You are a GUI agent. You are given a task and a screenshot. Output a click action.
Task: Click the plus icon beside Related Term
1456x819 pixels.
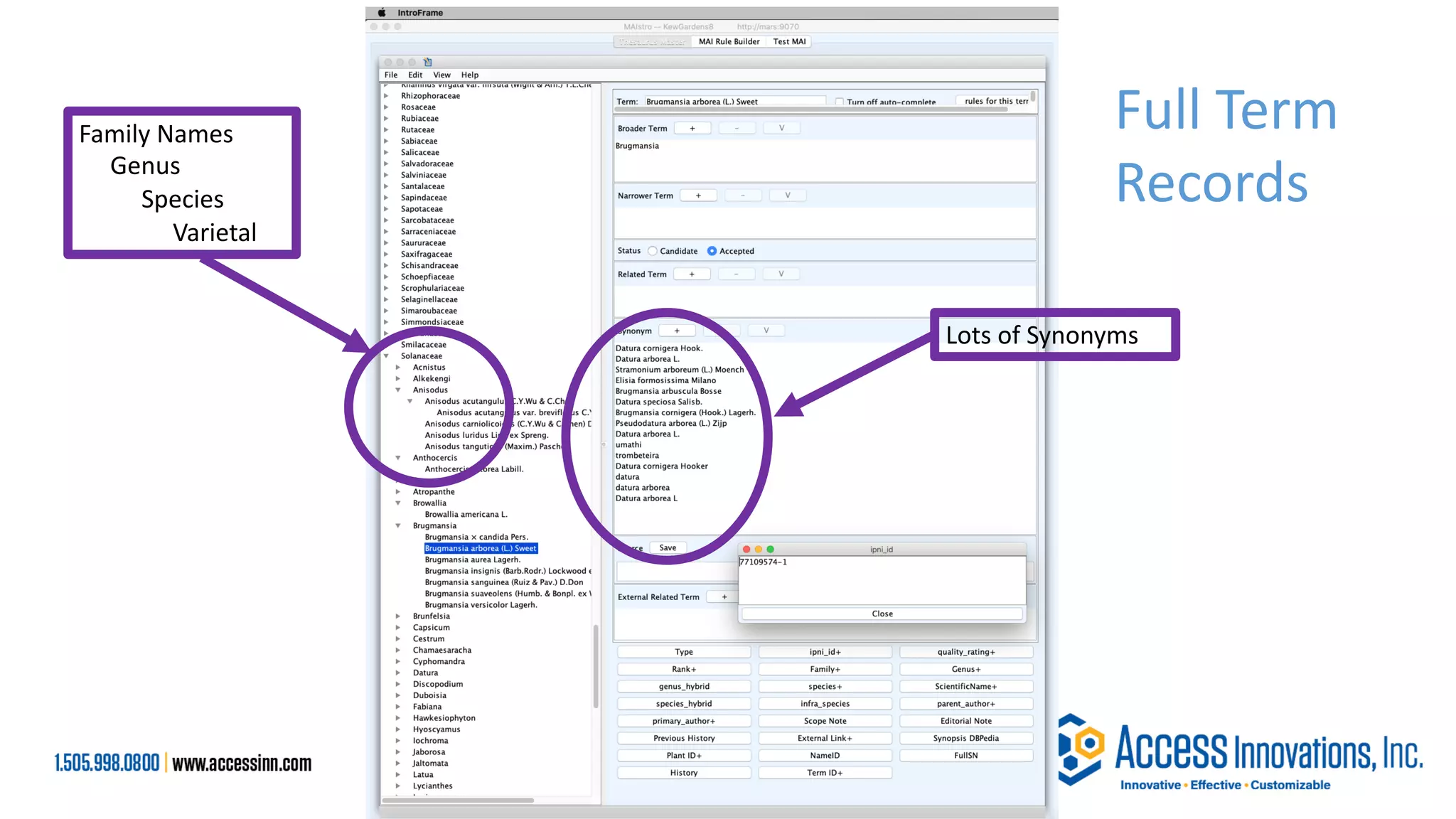(x=691, y=274)
